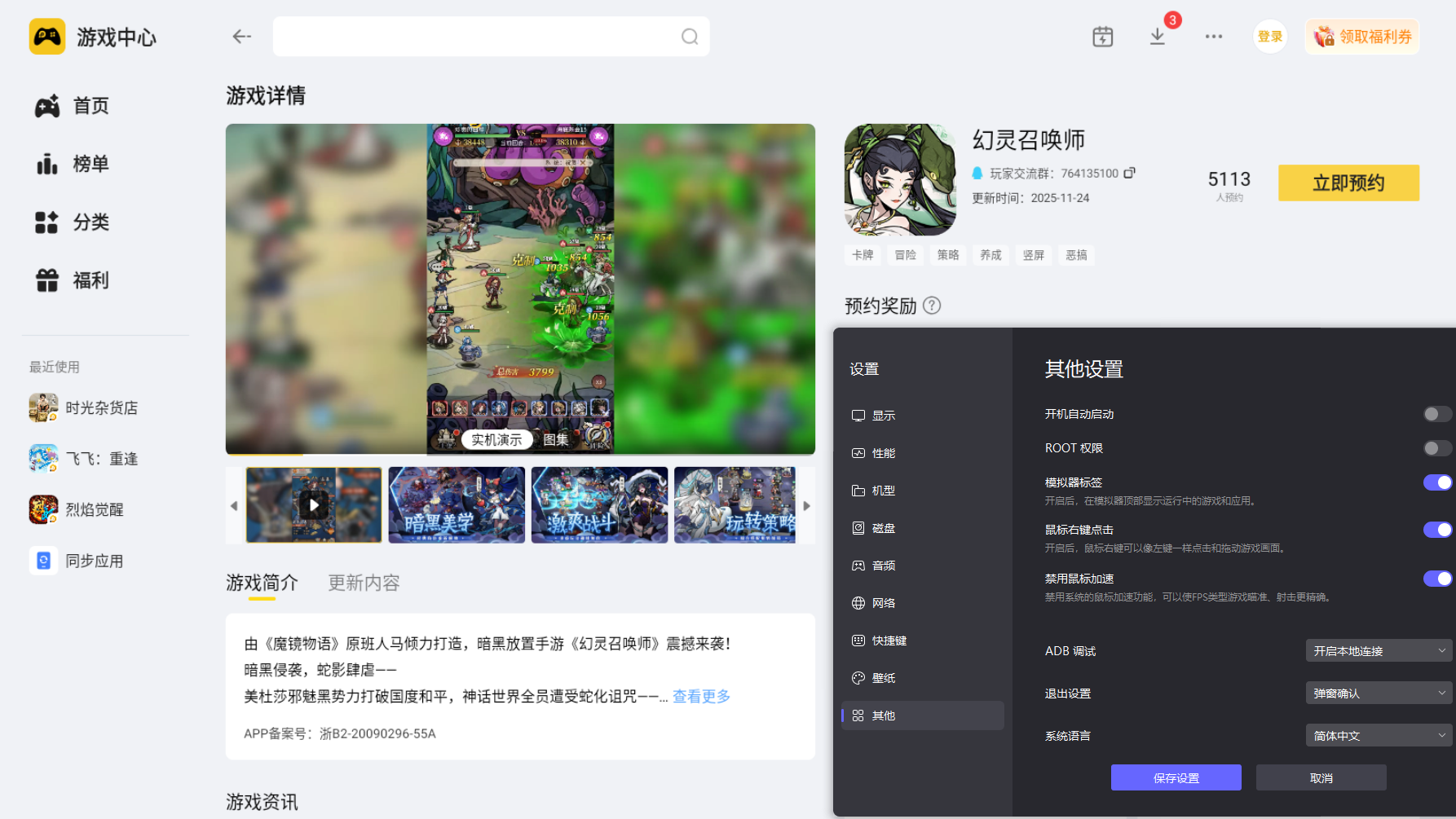1456x819 pixels.
Task: Open the 分类 categories section
Action: pyautogui.click(x=90, y=222)
